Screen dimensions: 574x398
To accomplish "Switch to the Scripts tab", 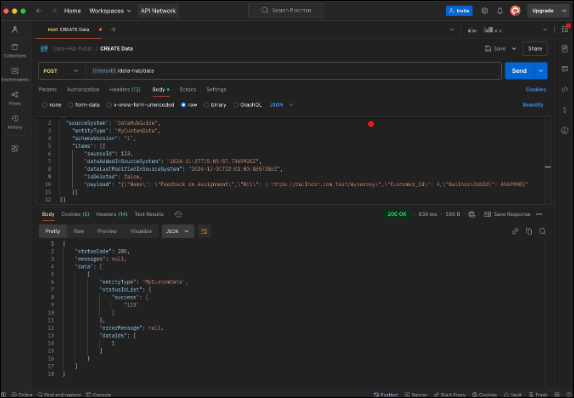I will coord(188,89).
